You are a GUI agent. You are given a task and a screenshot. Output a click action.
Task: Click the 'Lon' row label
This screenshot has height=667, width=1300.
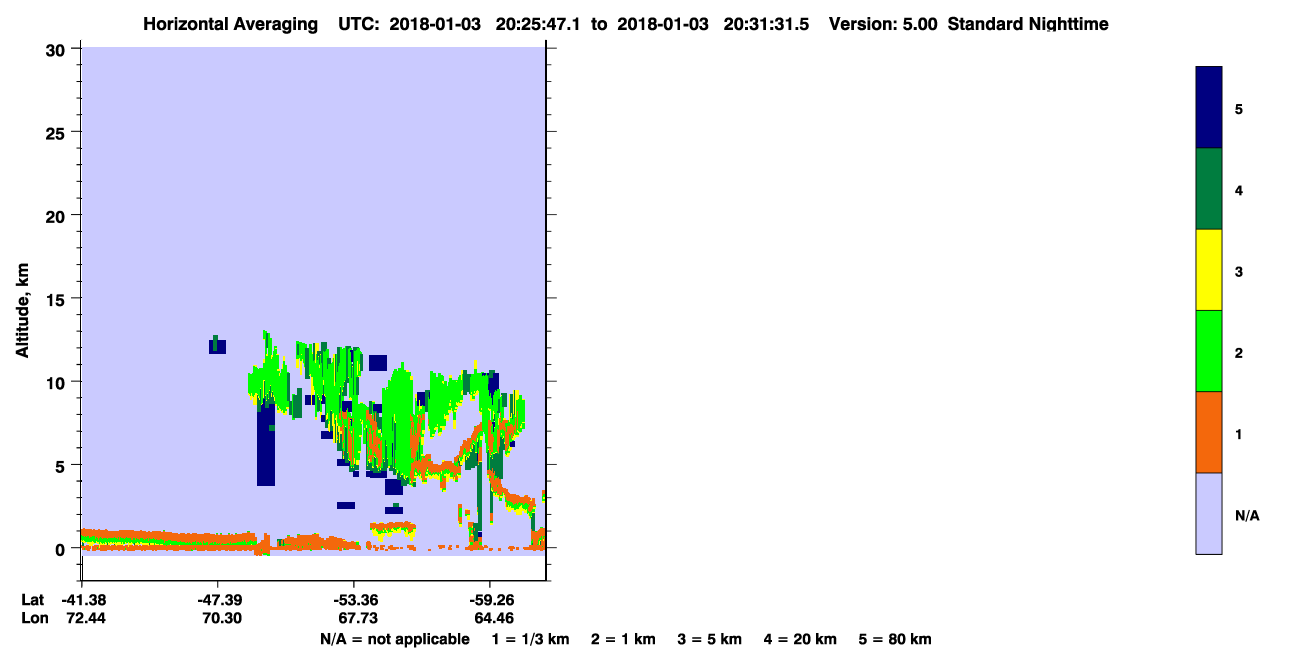(33, 618)
